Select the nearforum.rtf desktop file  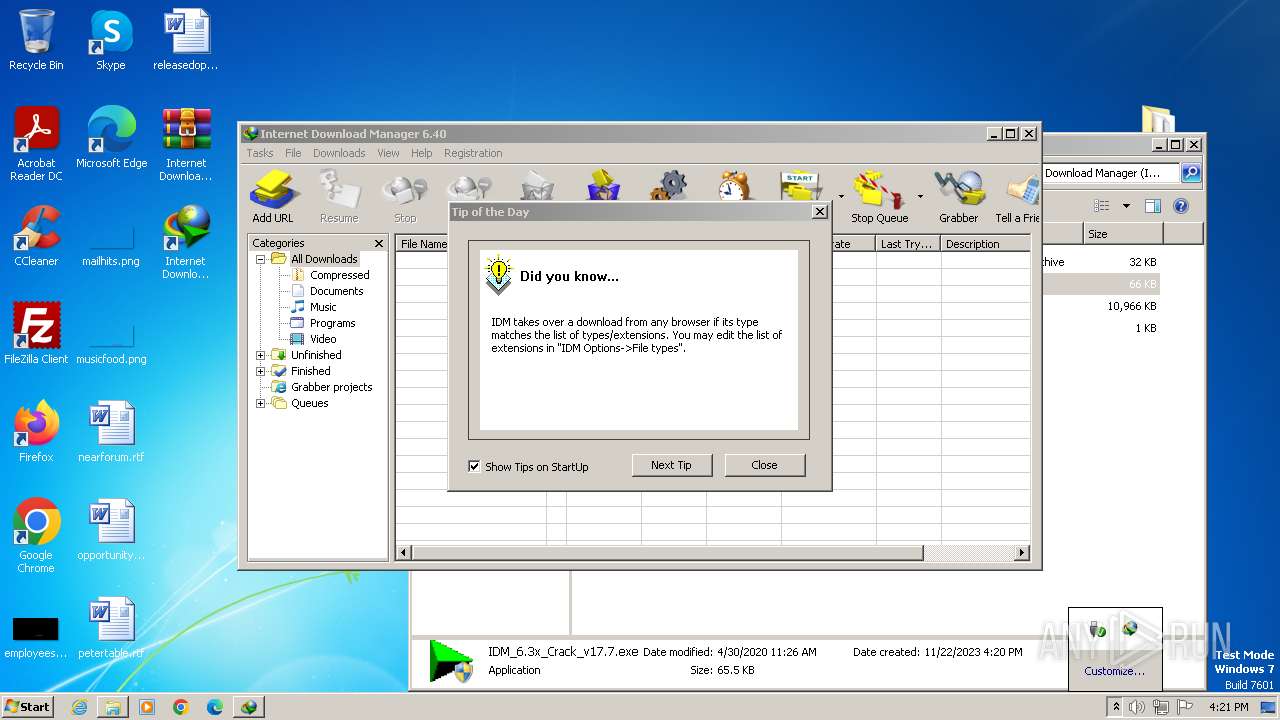tap(111, 432)
